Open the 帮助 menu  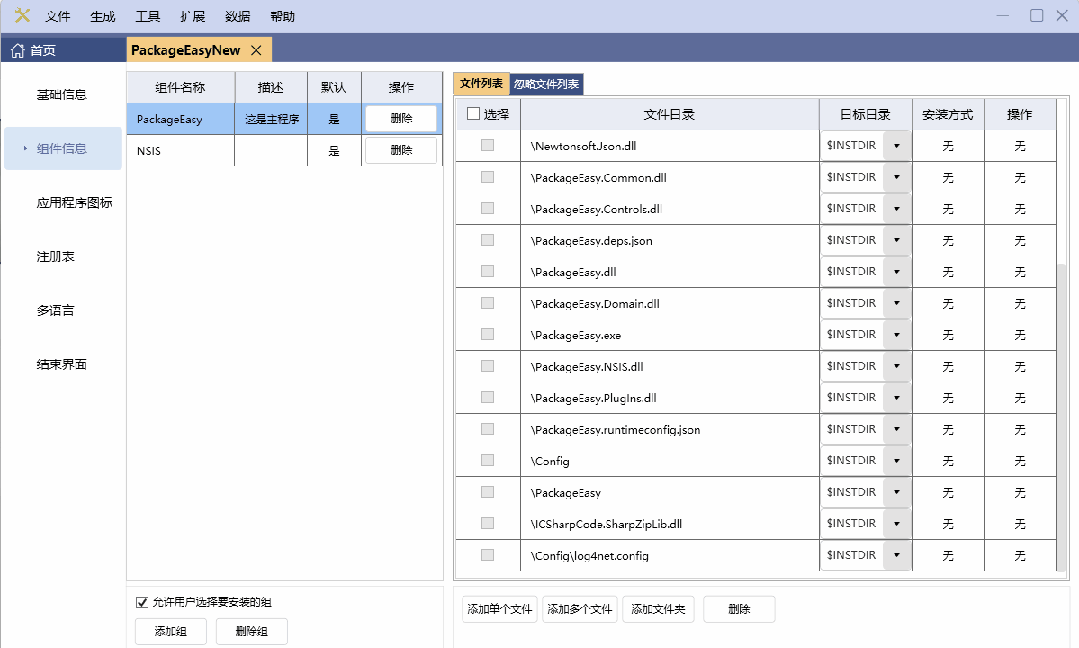282,17
